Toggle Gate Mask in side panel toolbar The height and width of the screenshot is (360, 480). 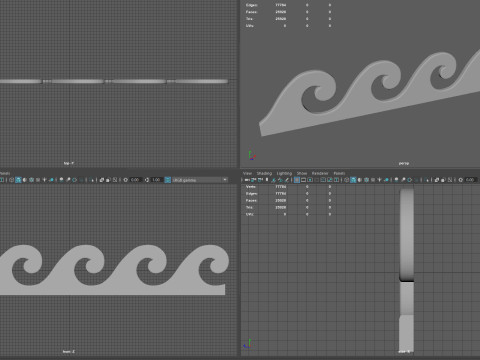(316, 180)
